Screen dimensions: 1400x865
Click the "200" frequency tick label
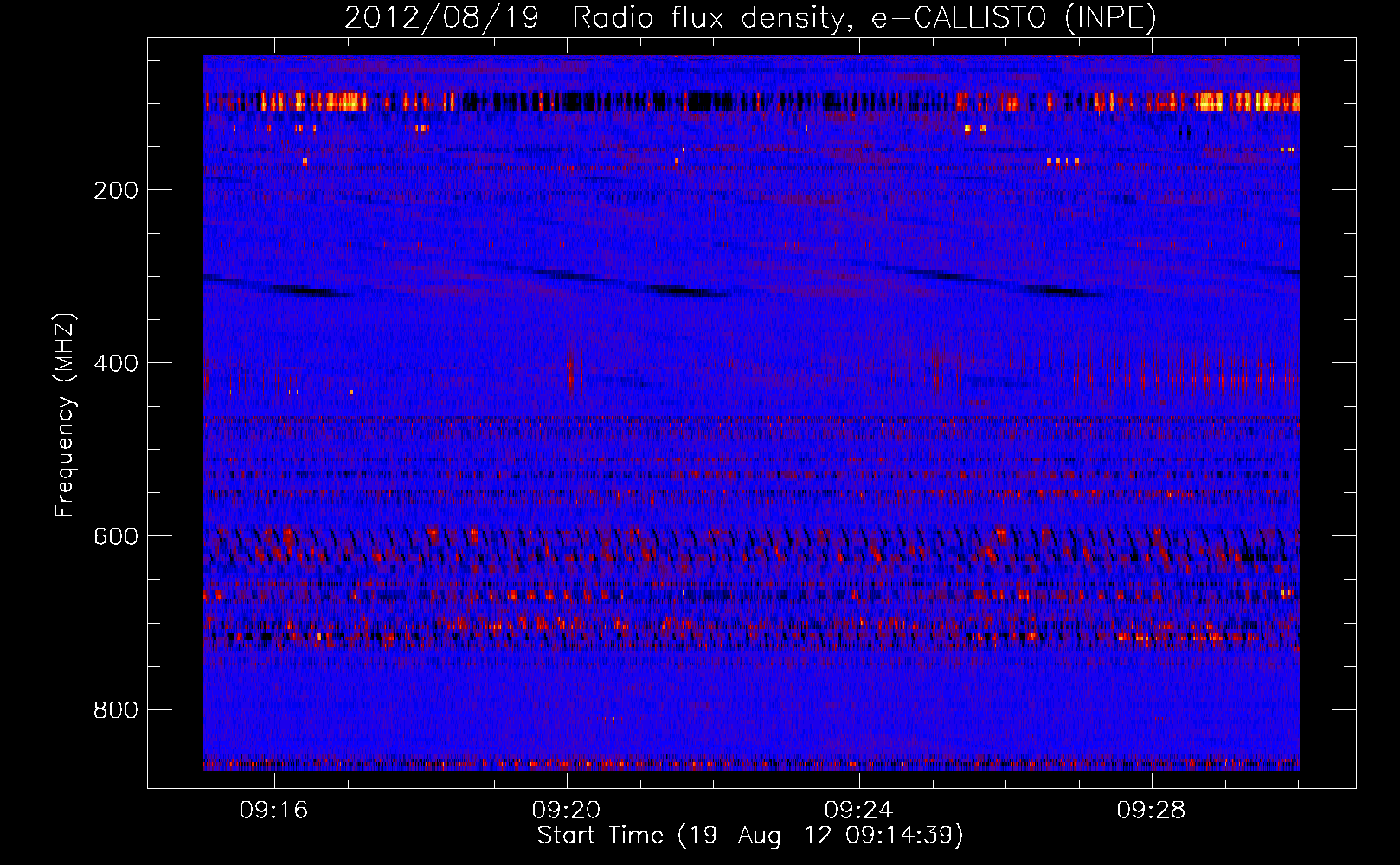click(116, 190)
